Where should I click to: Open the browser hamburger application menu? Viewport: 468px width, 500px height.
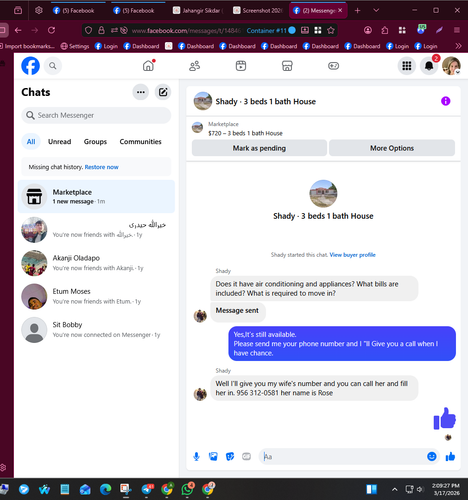click(457, 30)
